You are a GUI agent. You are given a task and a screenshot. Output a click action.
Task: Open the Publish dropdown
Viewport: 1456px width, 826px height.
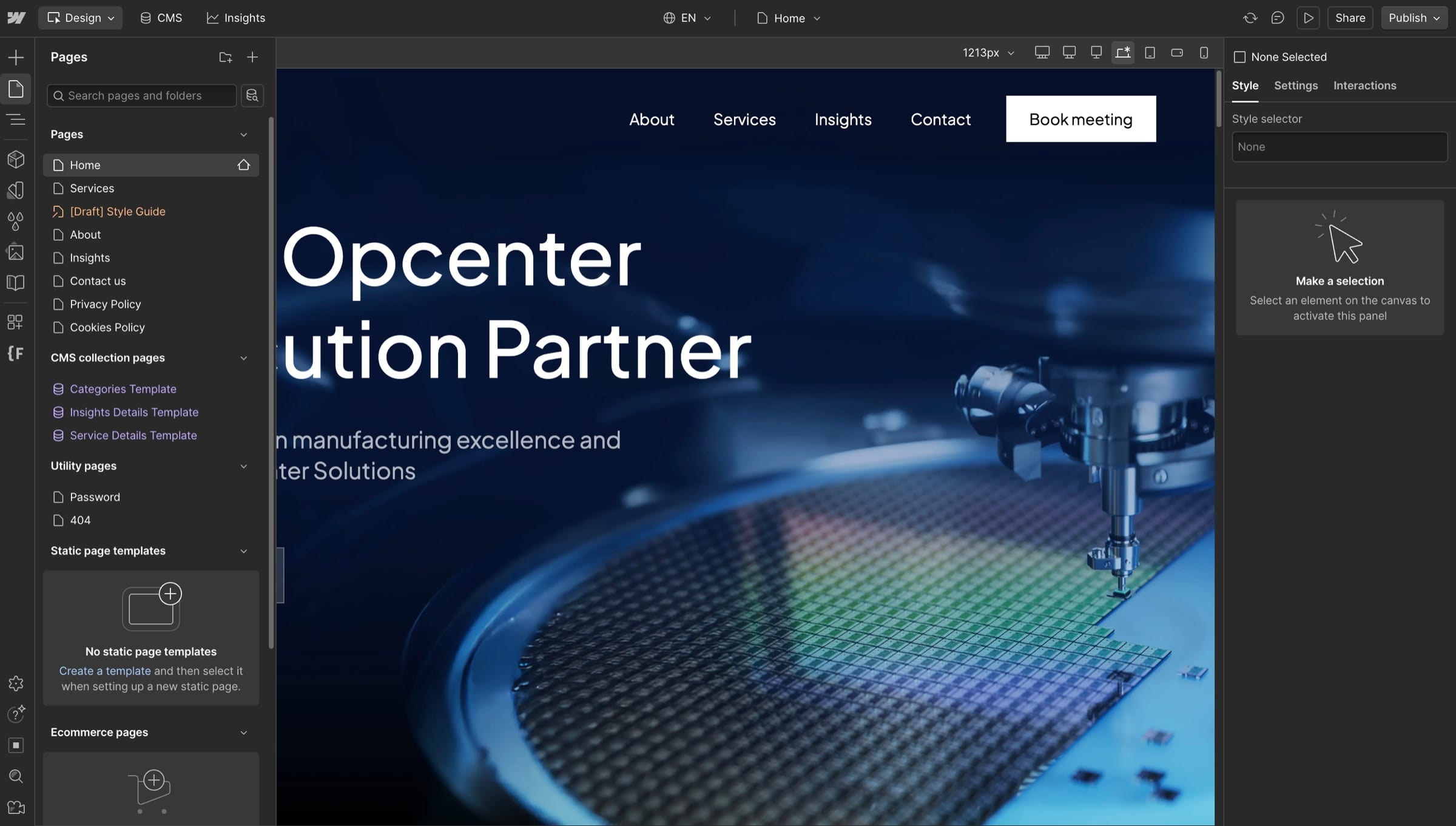[x=1414, y=18]
